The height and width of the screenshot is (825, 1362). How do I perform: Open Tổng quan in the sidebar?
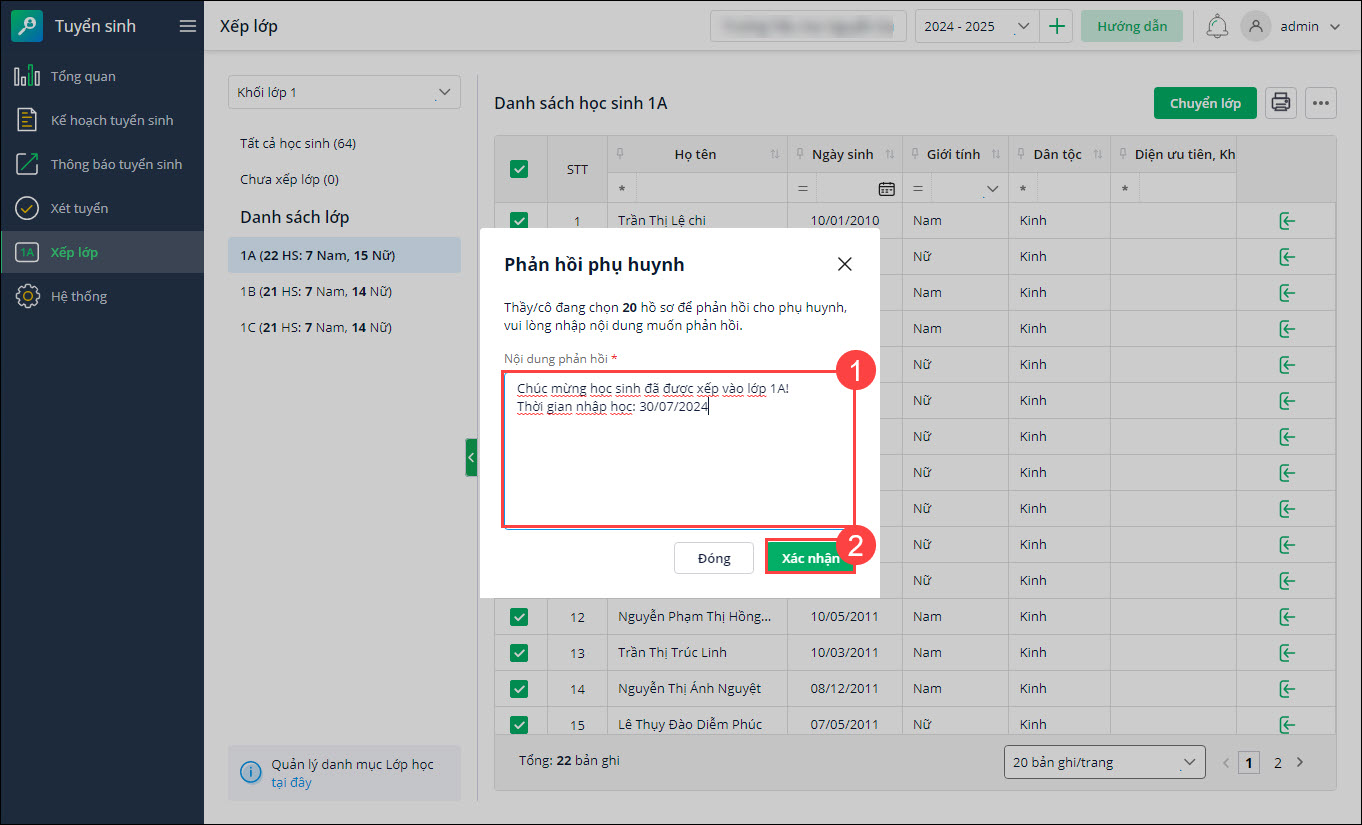pos(102,76)
